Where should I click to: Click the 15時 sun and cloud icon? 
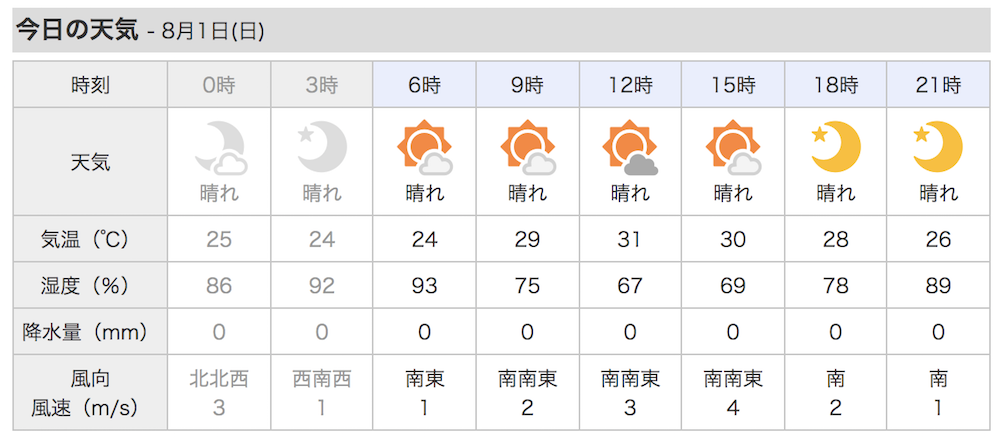tap(733, 147)
